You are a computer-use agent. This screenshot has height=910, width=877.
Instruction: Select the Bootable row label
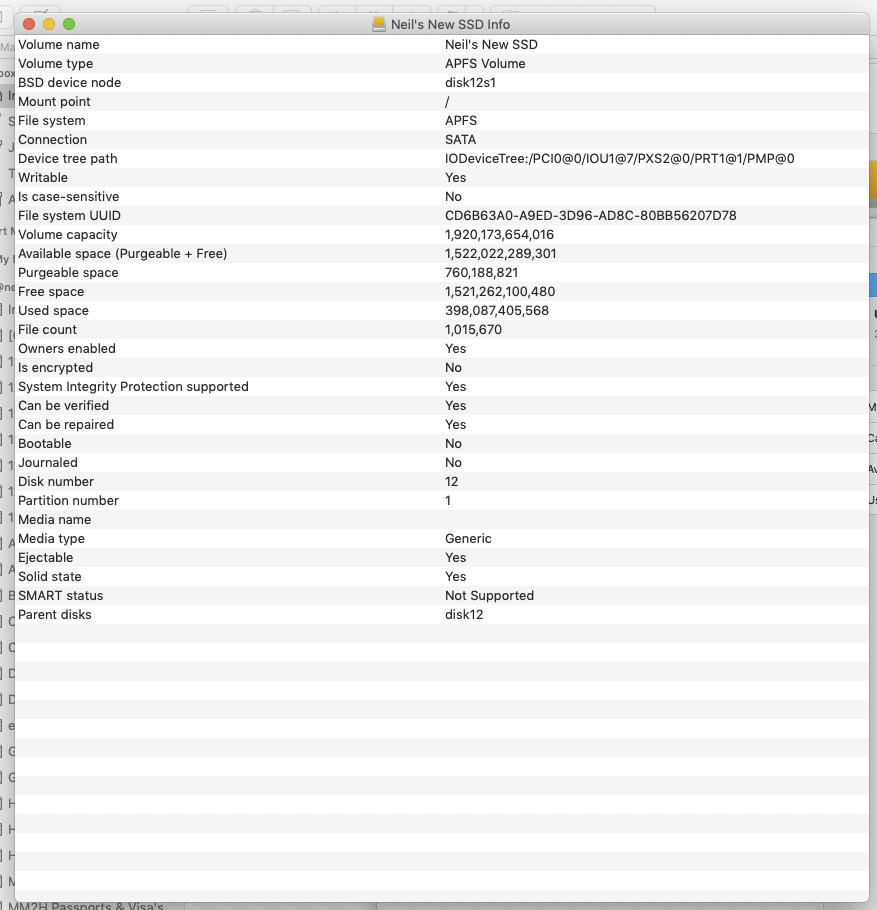[45, 444]
